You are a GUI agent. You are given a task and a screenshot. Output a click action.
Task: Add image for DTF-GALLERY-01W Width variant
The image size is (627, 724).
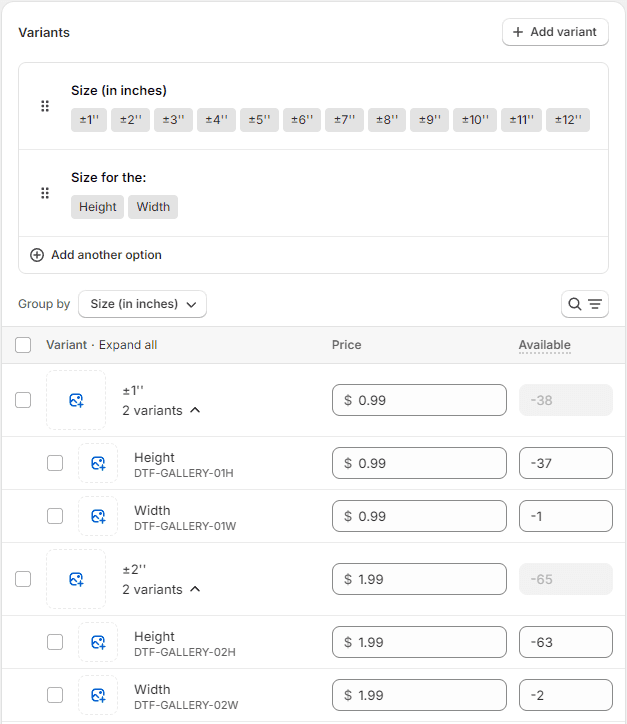pyautogui.click(x=98, y=516)
